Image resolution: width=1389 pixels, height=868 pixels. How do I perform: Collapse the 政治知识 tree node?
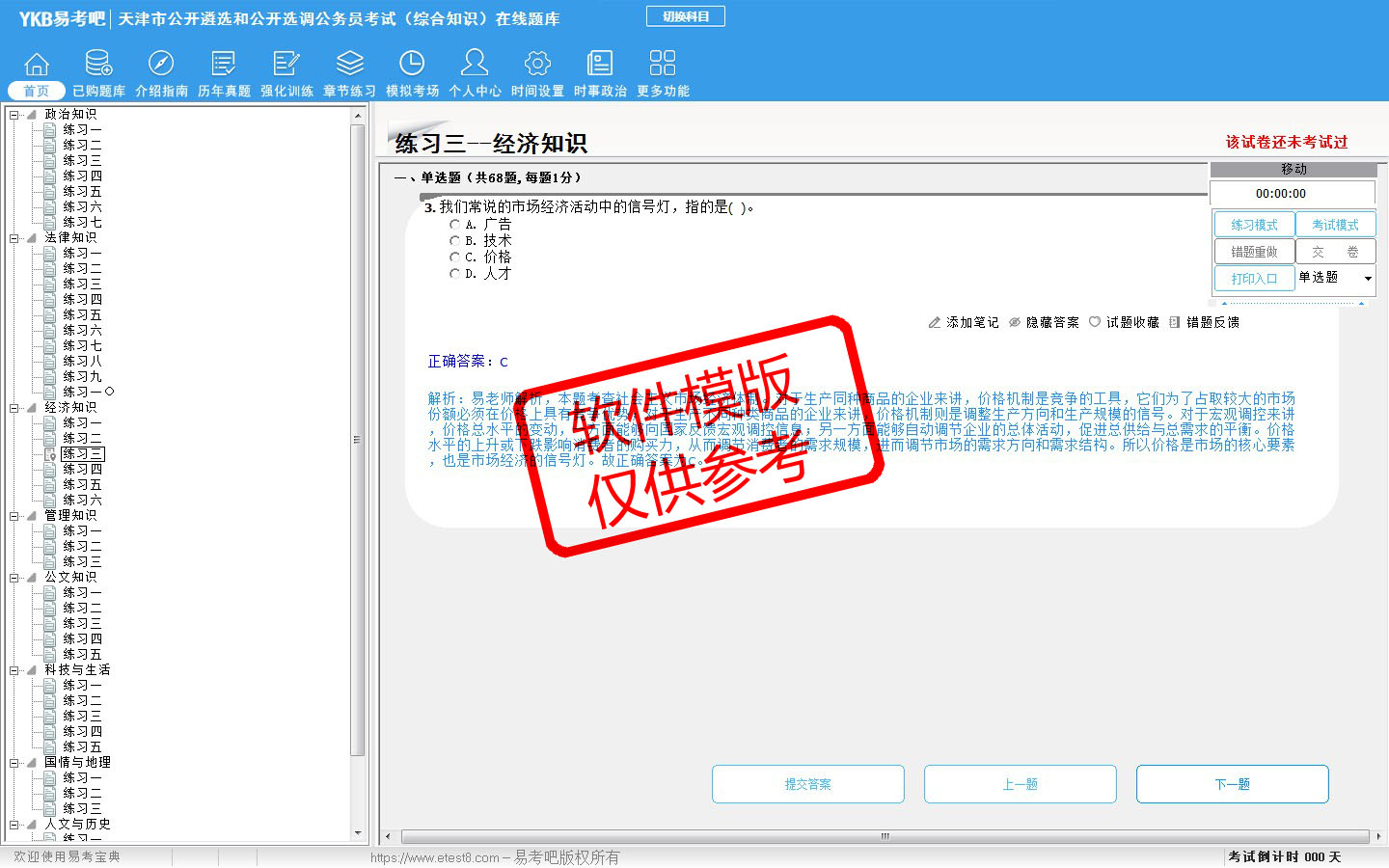point(14,115)
